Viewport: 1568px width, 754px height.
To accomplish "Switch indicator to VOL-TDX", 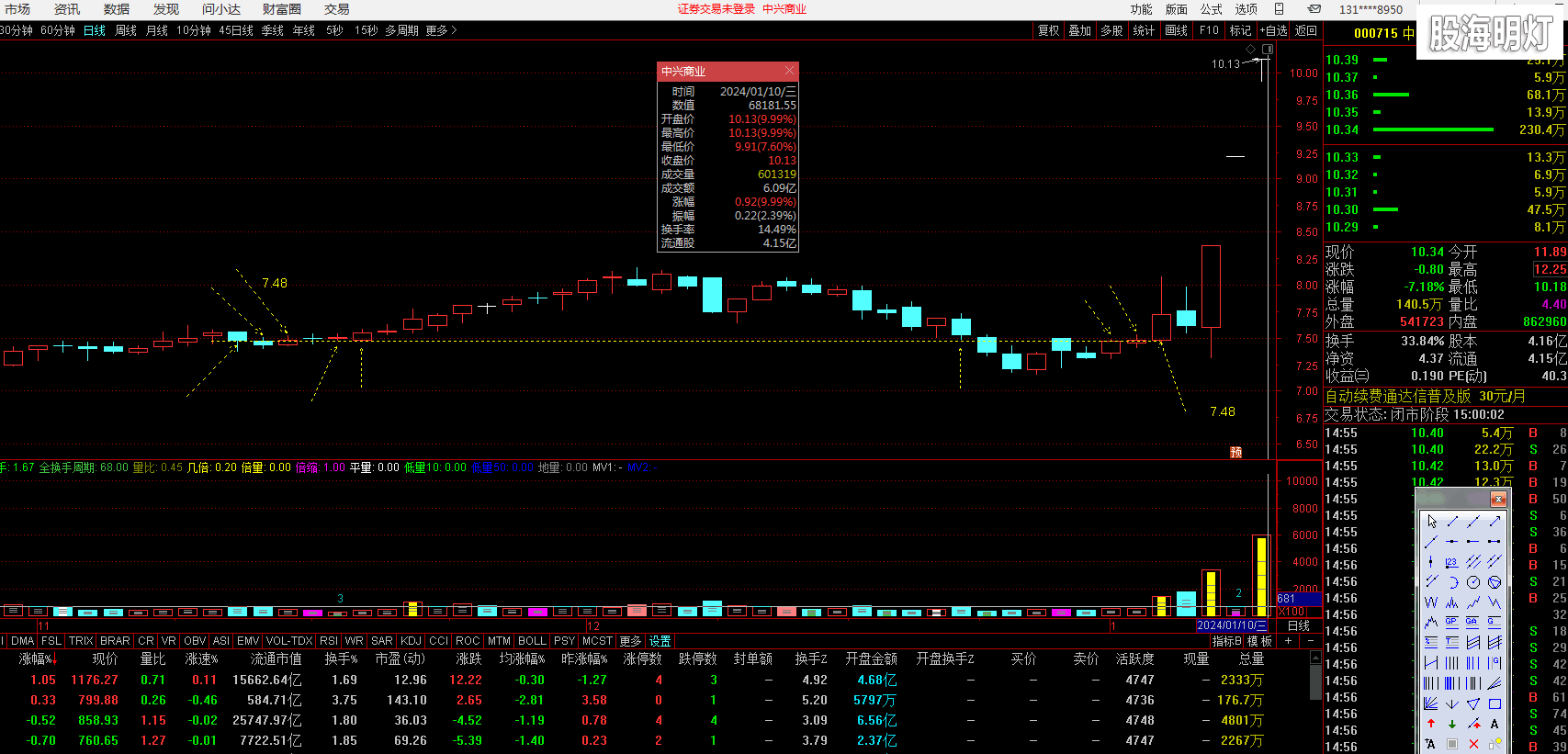I will click(x=289, y=641).
